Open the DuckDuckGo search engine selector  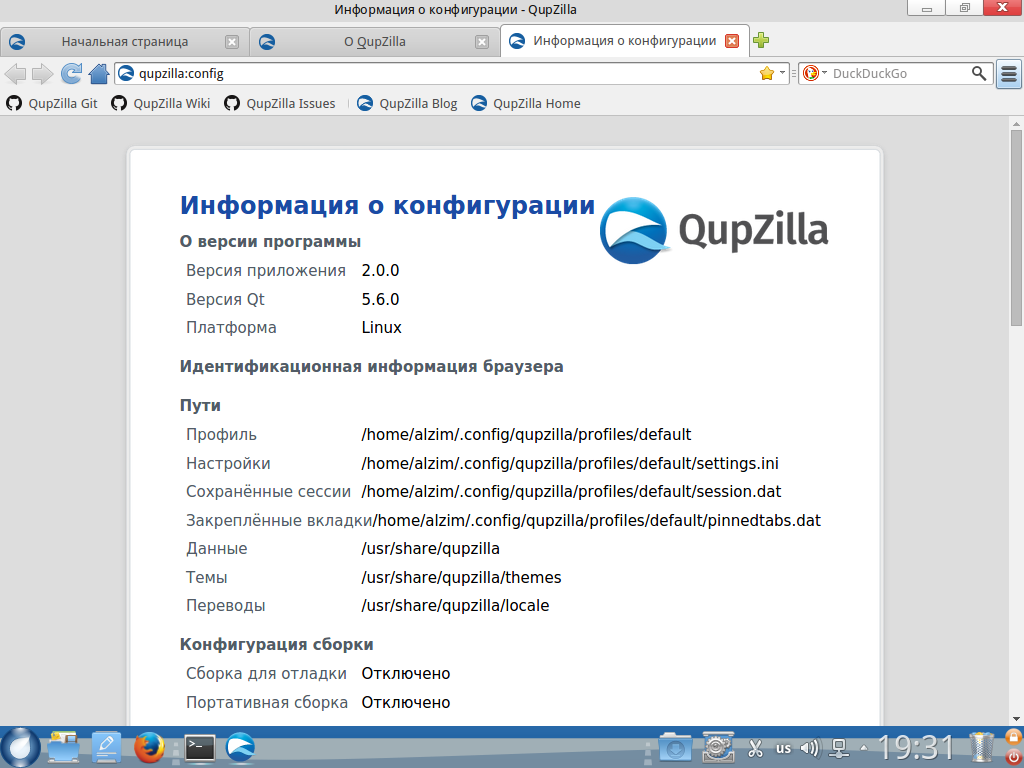[x=815, y=73]
